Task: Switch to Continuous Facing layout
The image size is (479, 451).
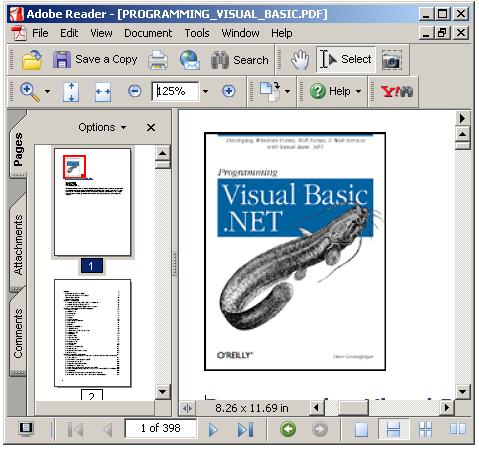Action: point(425,429)
